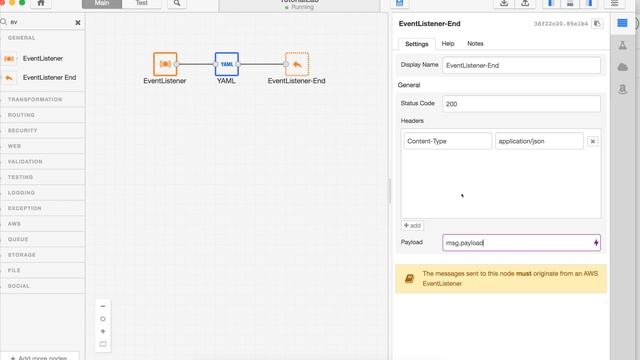Select the EventListener node in palette

pyautogui.click(x=42, y=59)
